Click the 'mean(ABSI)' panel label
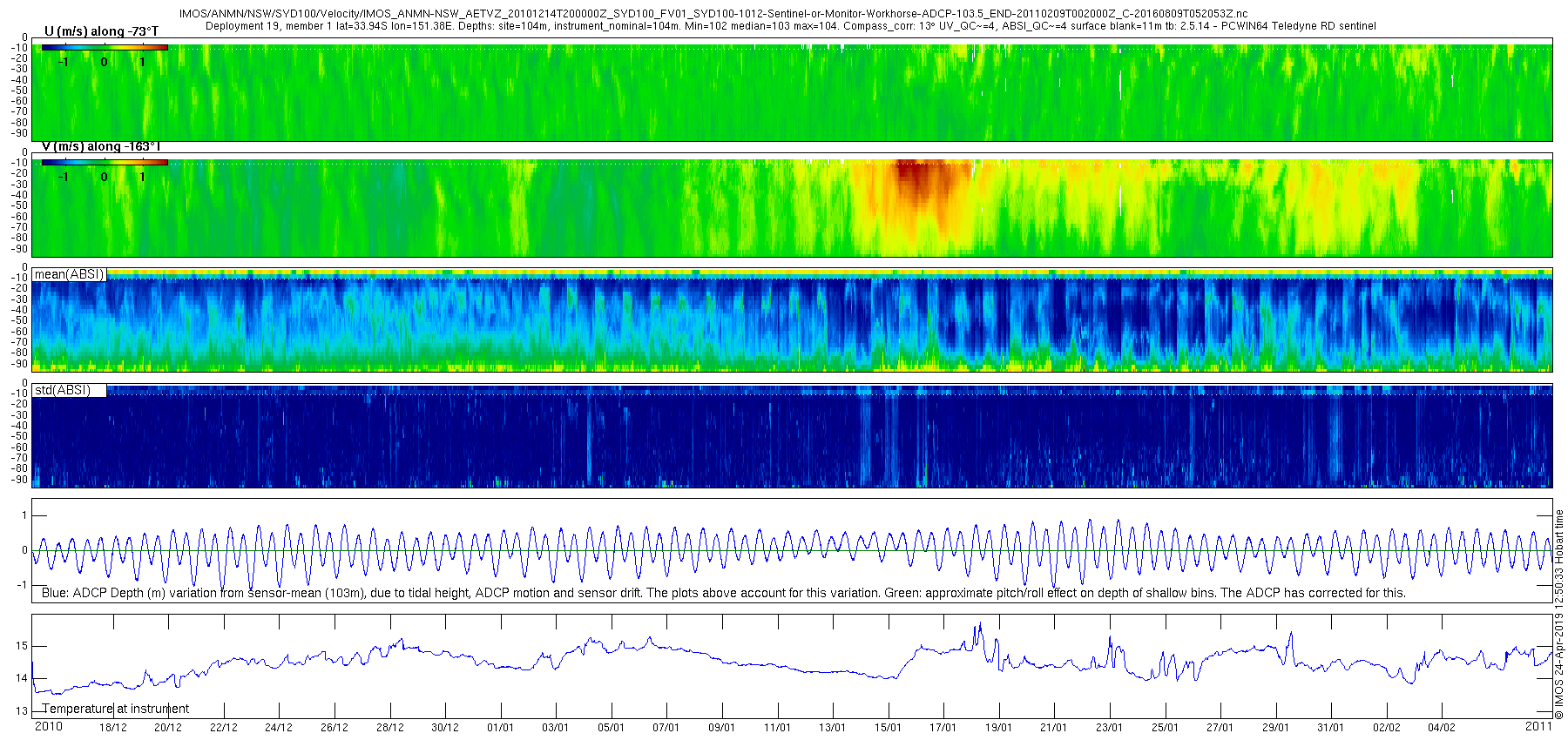 point(69,274)
